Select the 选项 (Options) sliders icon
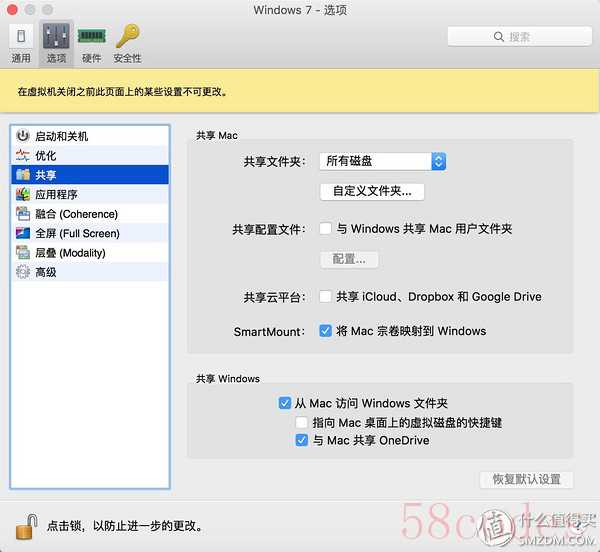Screen dimensions: 600x552 point(56,36)
